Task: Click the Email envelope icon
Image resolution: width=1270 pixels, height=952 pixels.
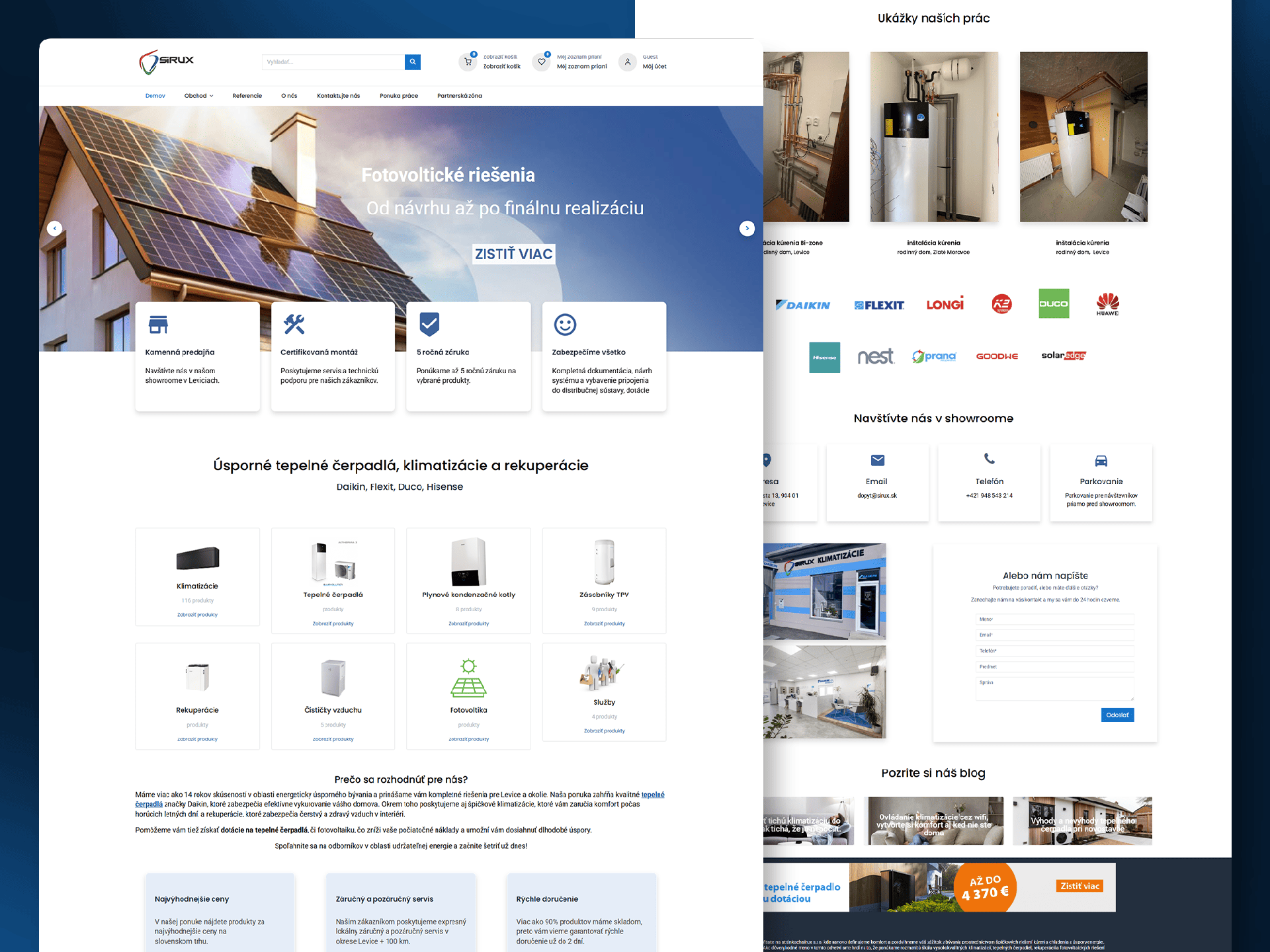Action: [877, 460]
